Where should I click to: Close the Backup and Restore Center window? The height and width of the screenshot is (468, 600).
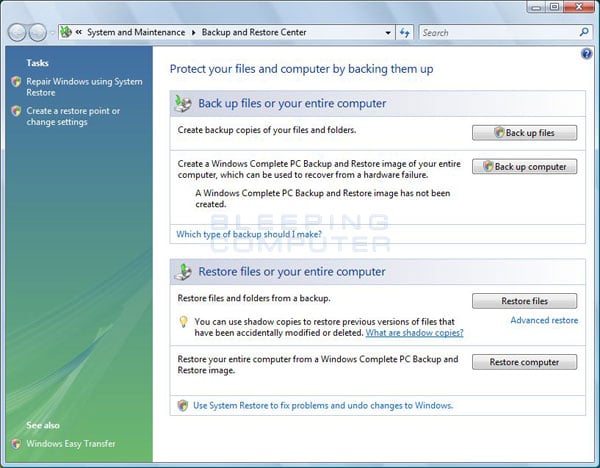tap(579, 7)
